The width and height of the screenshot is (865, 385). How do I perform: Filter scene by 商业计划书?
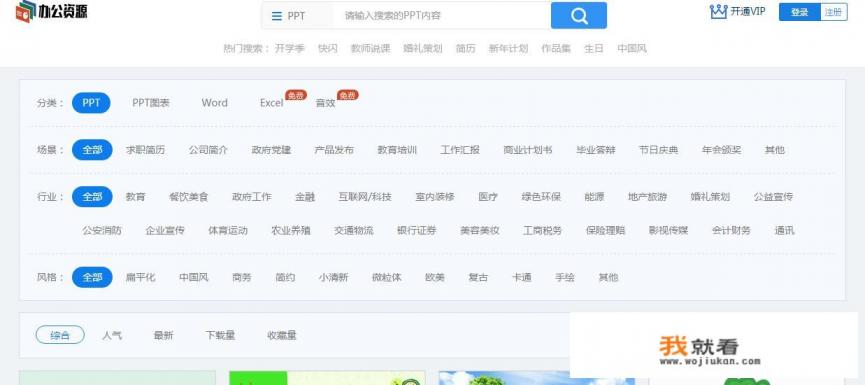point(528,149)
